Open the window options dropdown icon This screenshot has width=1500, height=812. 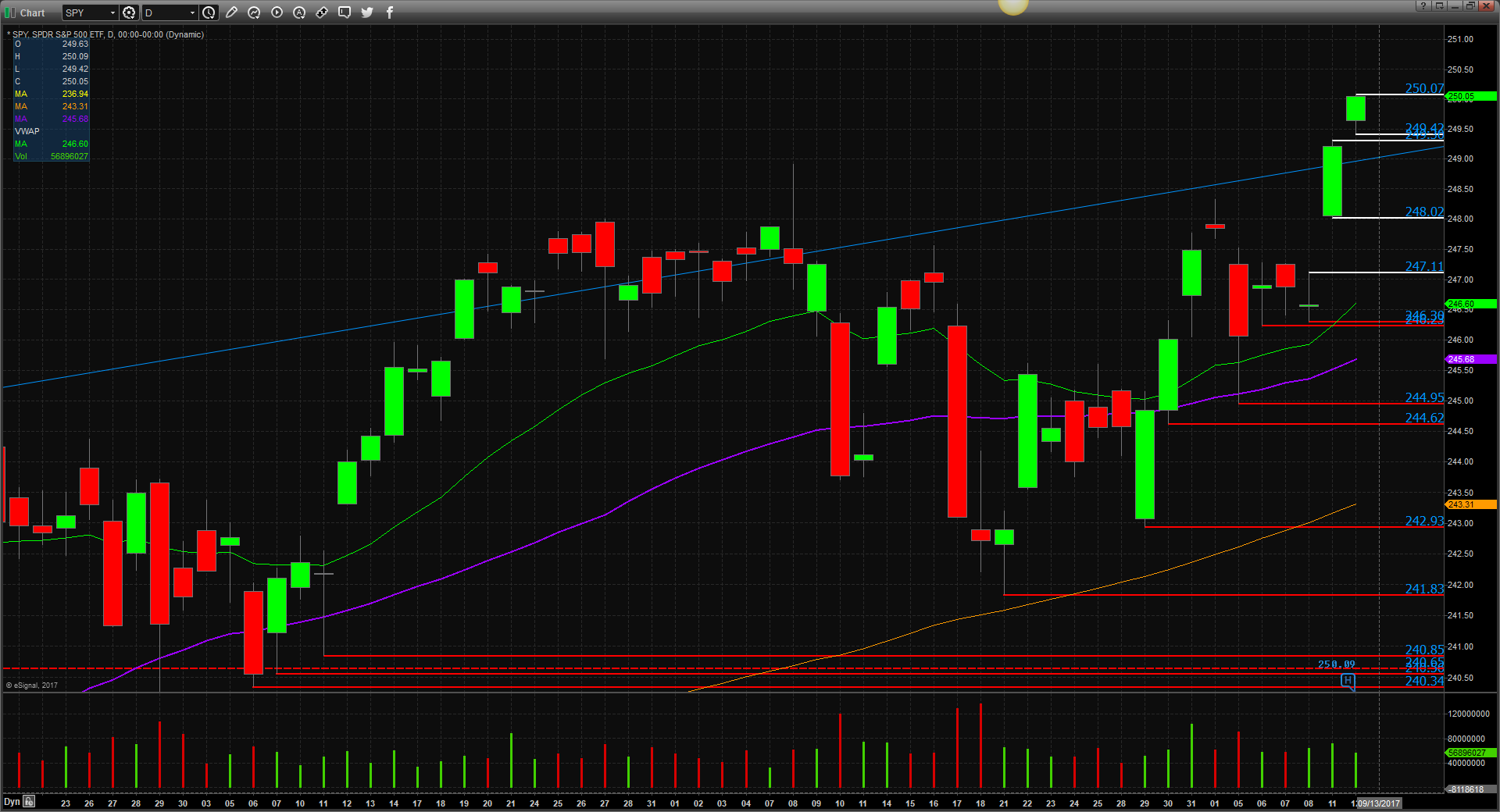[x=1439, y=5]
